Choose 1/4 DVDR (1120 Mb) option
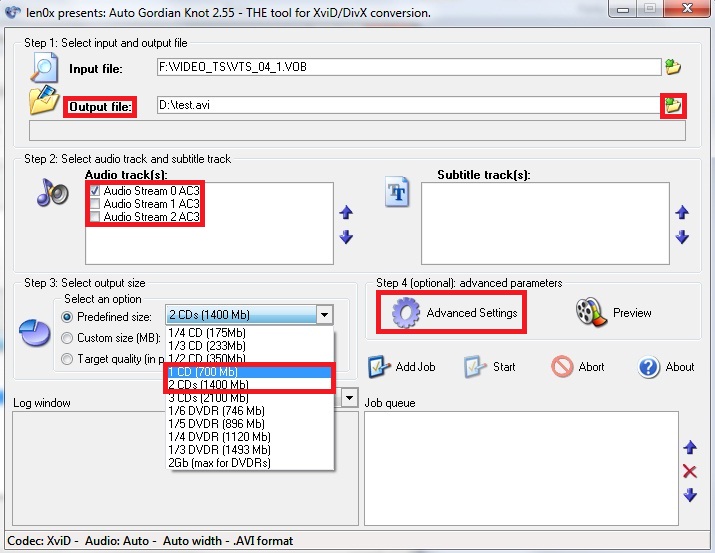This screenshot has height=553, width=715. [250, 437]
